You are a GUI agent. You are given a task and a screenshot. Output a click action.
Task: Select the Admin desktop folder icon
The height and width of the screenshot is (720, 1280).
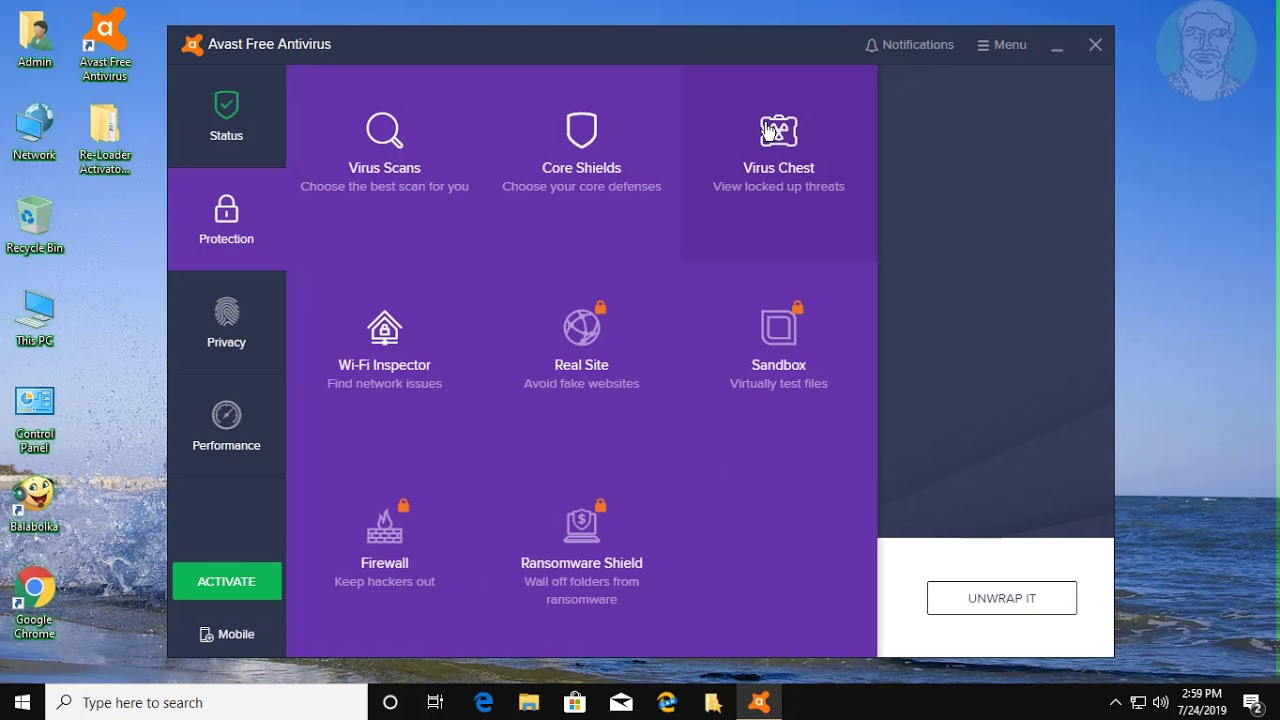(x=35, y=40)
